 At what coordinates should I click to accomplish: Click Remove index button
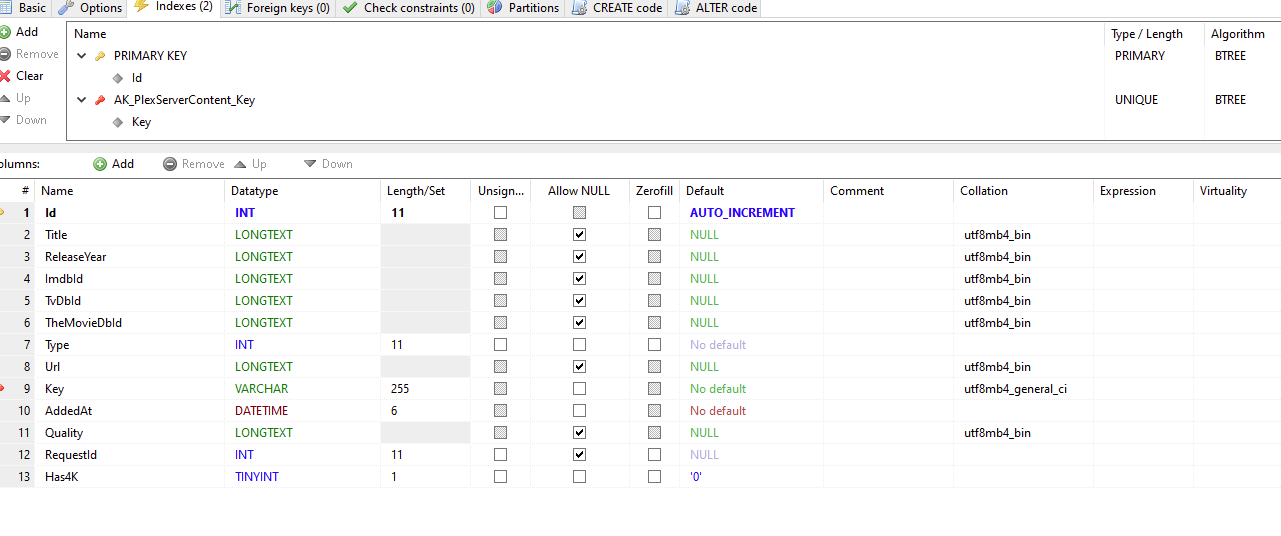click(30, 54)
